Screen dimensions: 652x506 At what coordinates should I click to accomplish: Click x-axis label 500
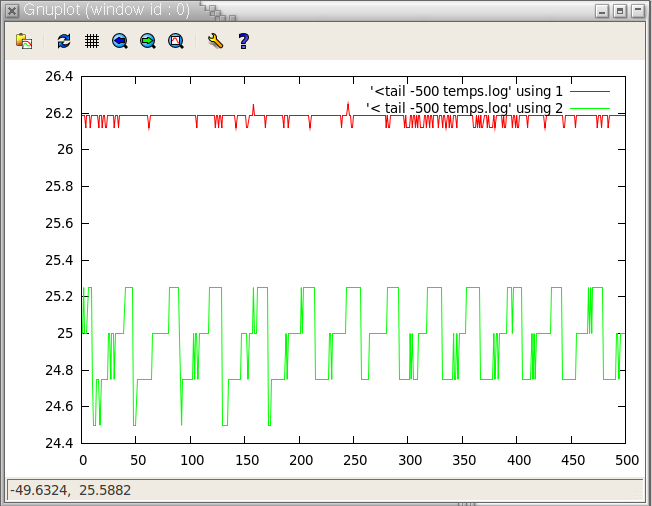pyautogui.click(x=627, y=460)
